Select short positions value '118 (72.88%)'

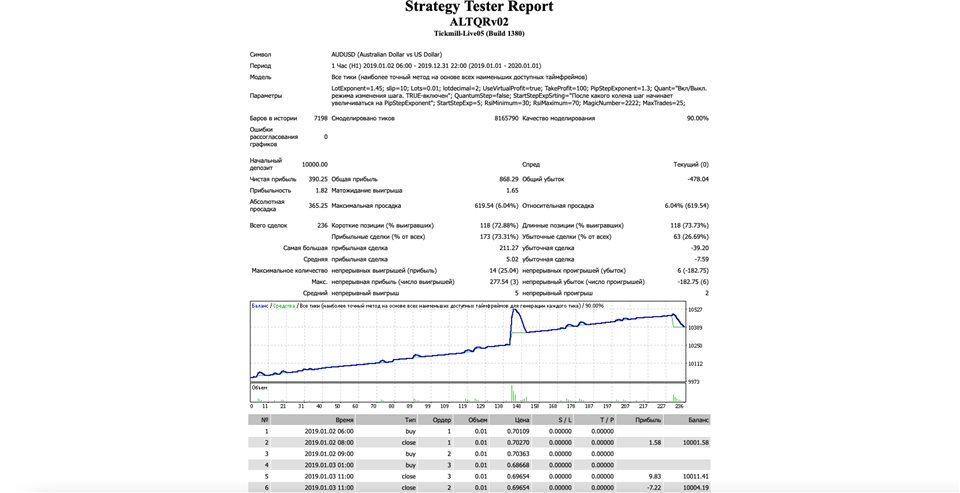click(498, 225)
